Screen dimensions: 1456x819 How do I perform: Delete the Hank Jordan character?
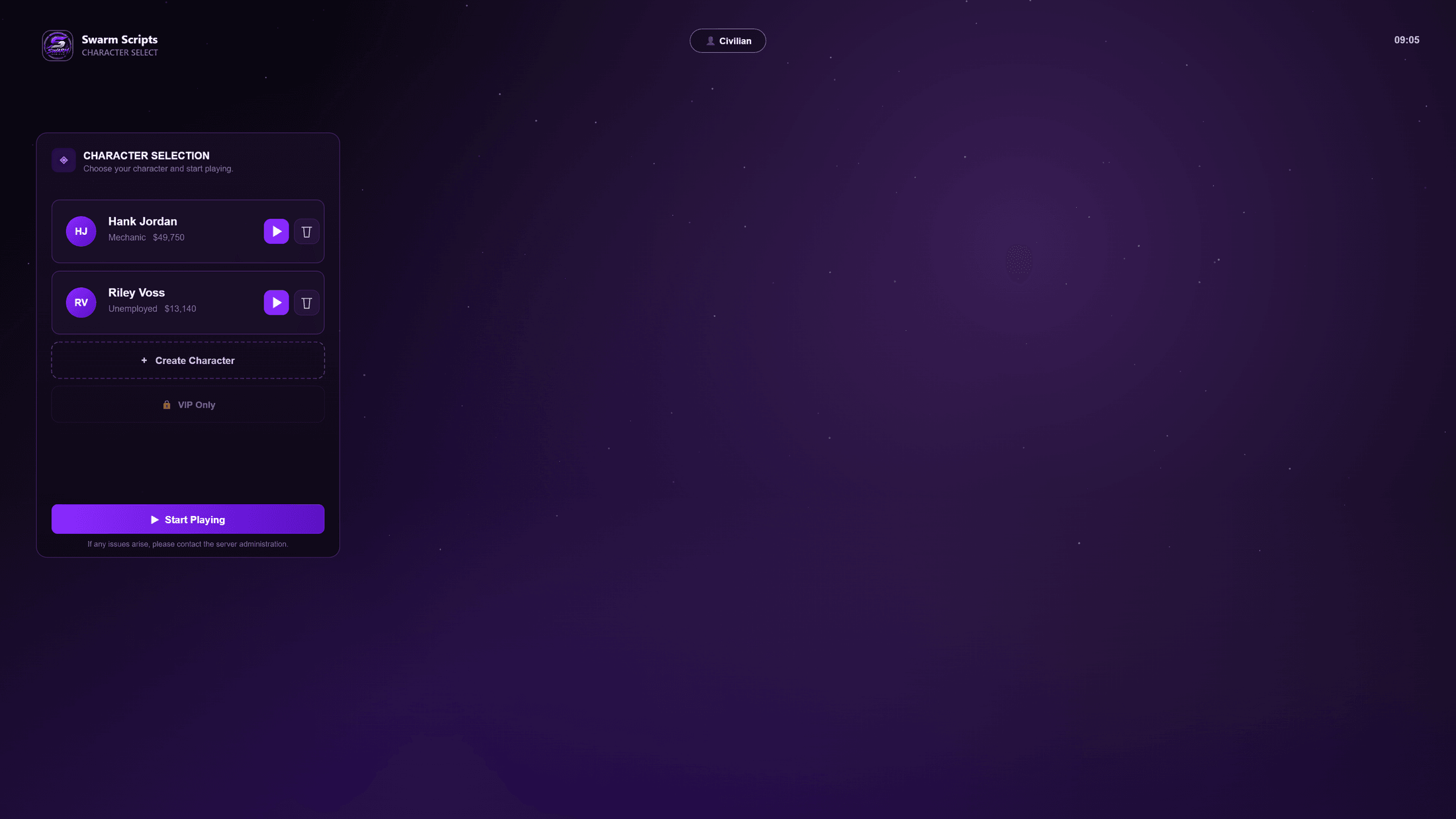coord(306,232)
